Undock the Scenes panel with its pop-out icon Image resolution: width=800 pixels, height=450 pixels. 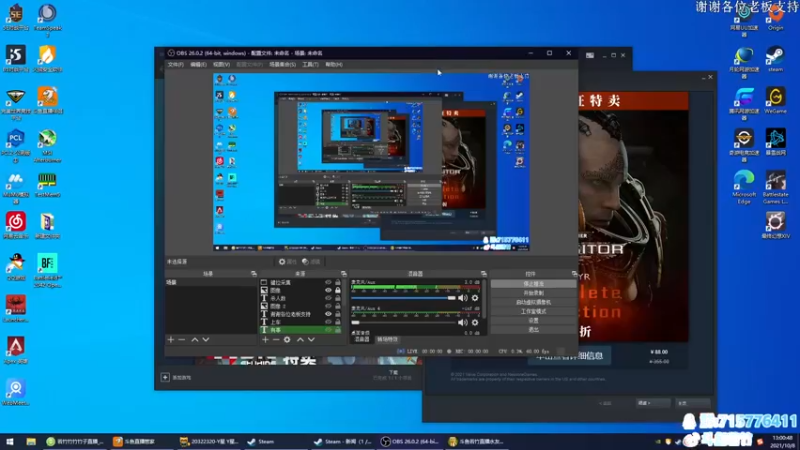click(x=254, y=274)
